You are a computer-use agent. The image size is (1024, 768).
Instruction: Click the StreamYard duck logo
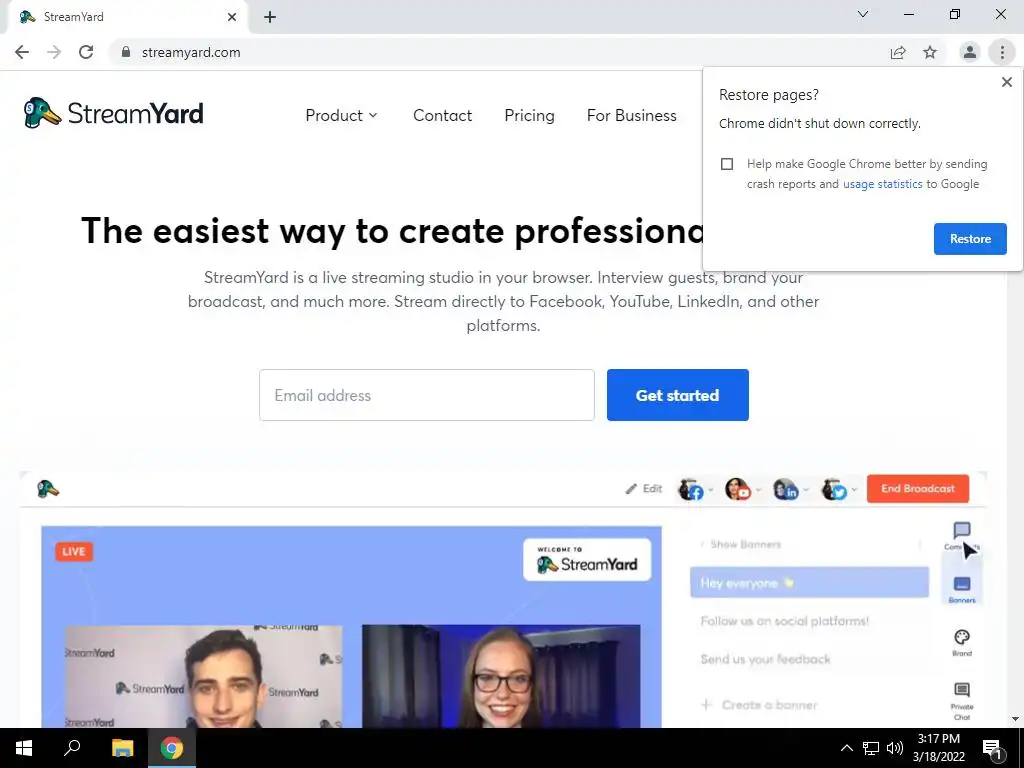(113, 113)
